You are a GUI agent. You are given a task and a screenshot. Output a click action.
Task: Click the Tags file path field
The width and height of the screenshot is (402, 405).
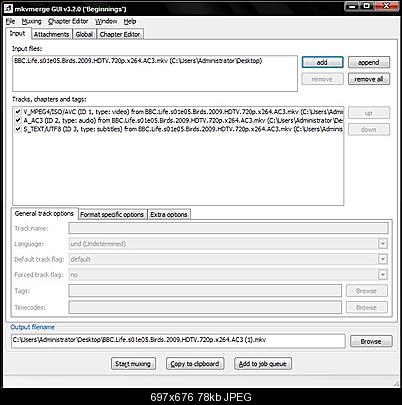[x=205, y=291]
